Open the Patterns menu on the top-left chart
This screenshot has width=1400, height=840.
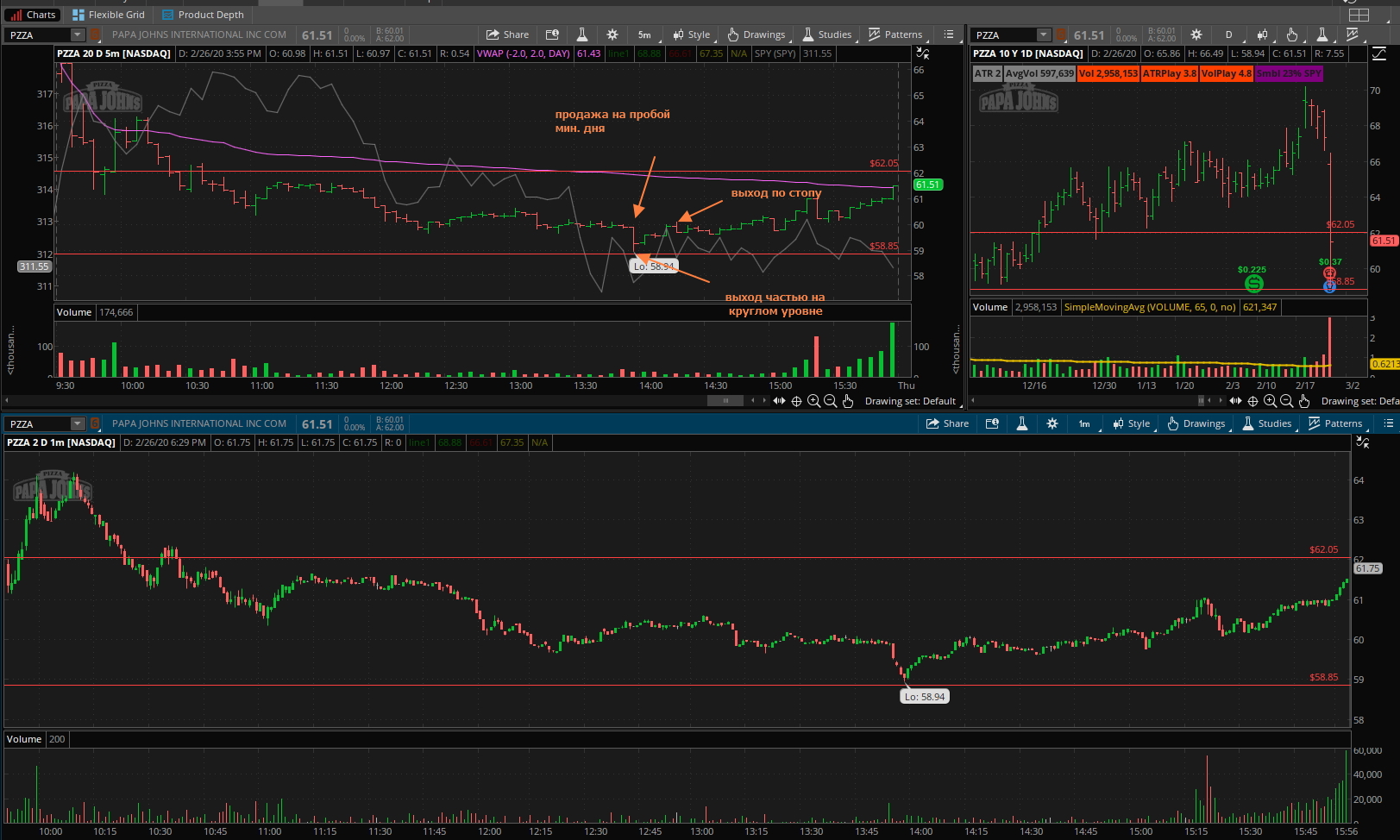(895, 34)
